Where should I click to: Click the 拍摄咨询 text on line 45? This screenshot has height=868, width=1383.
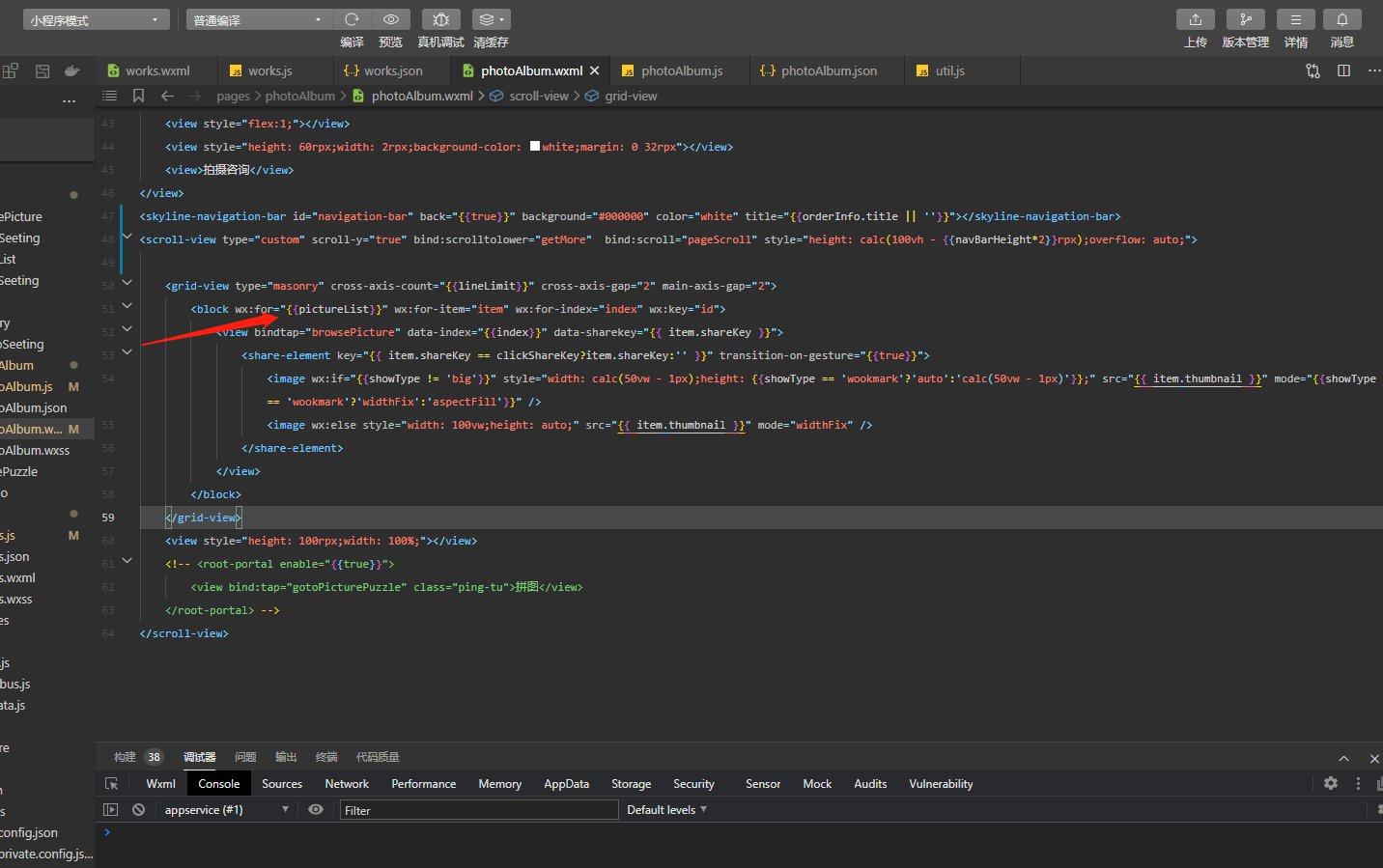tap(226, 170)
